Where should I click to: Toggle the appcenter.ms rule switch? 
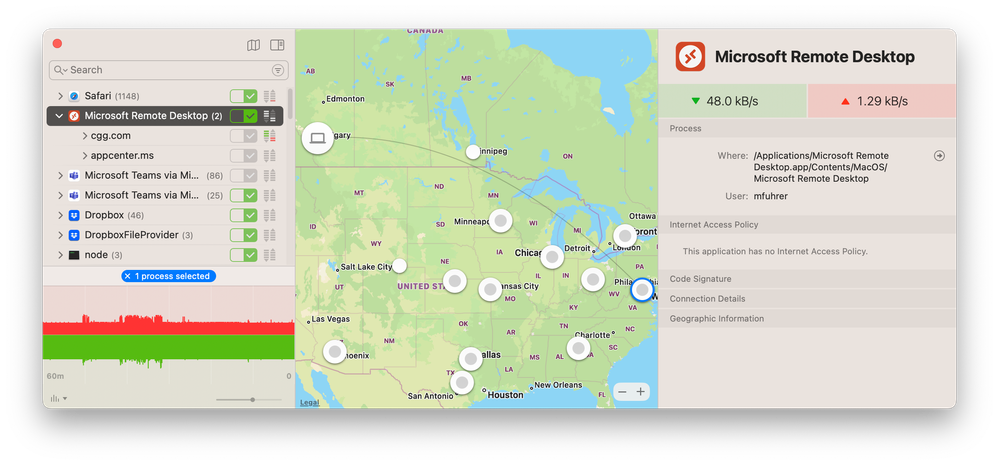click(243, 155)
